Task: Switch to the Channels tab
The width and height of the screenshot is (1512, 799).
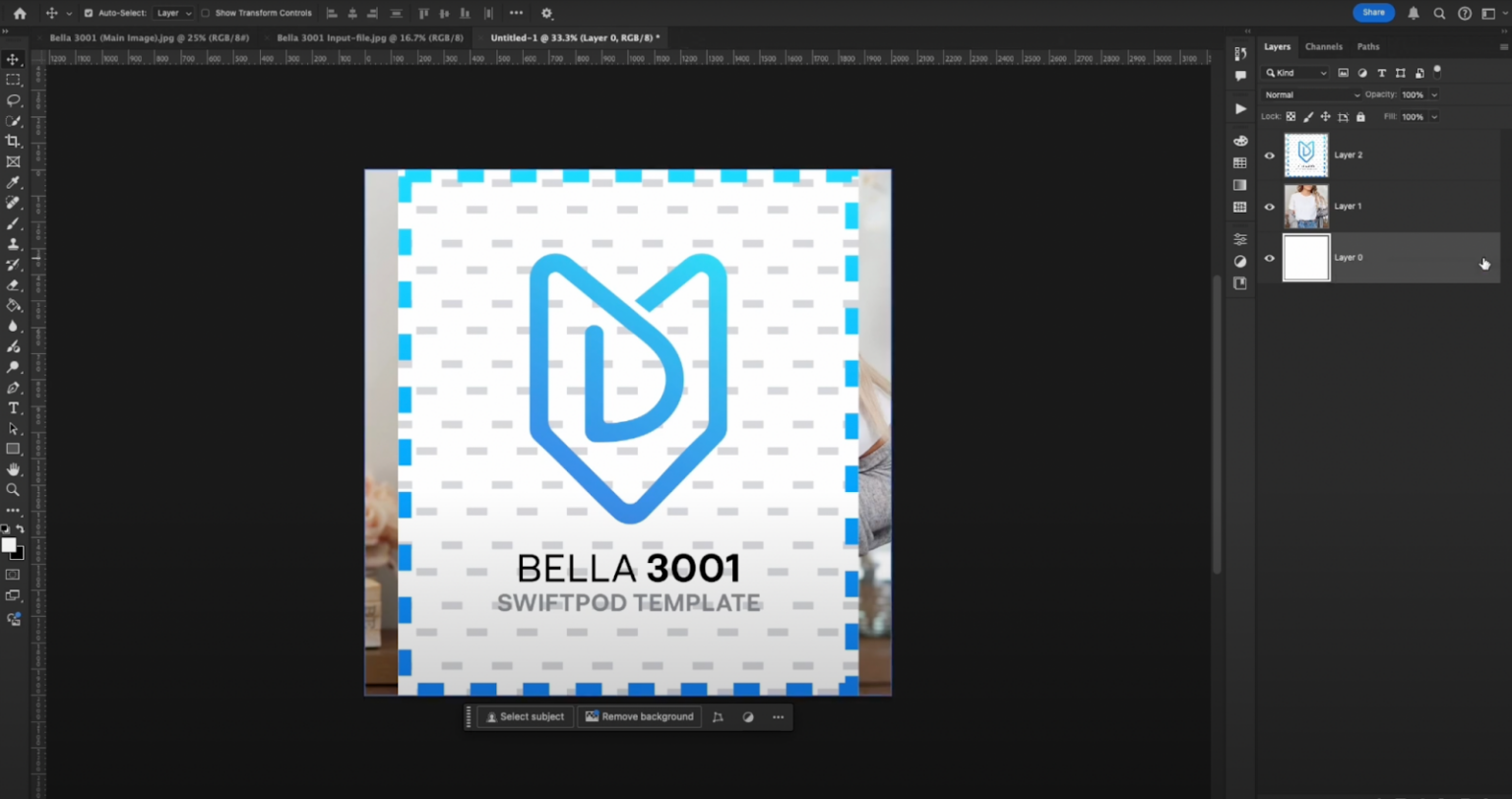Action: pos(1323,46)
